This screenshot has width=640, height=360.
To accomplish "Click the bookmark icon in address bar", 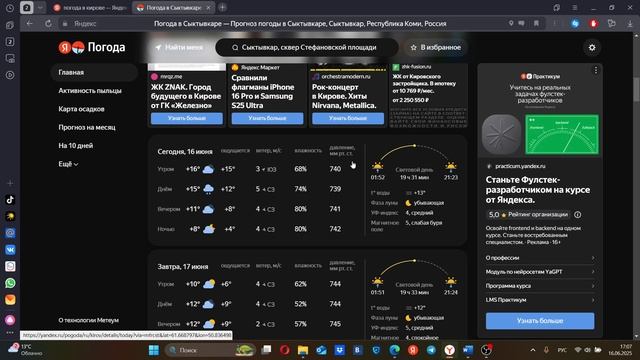I will coord(536,23).
